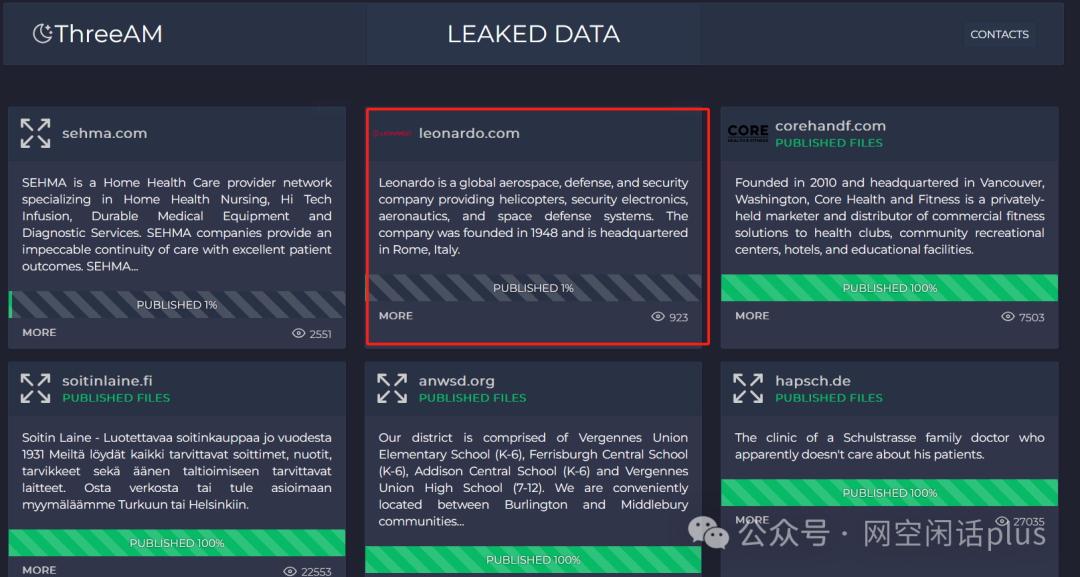
Task: Click the SEHMA Home Health Care description
Action: (x=177, y=224)
